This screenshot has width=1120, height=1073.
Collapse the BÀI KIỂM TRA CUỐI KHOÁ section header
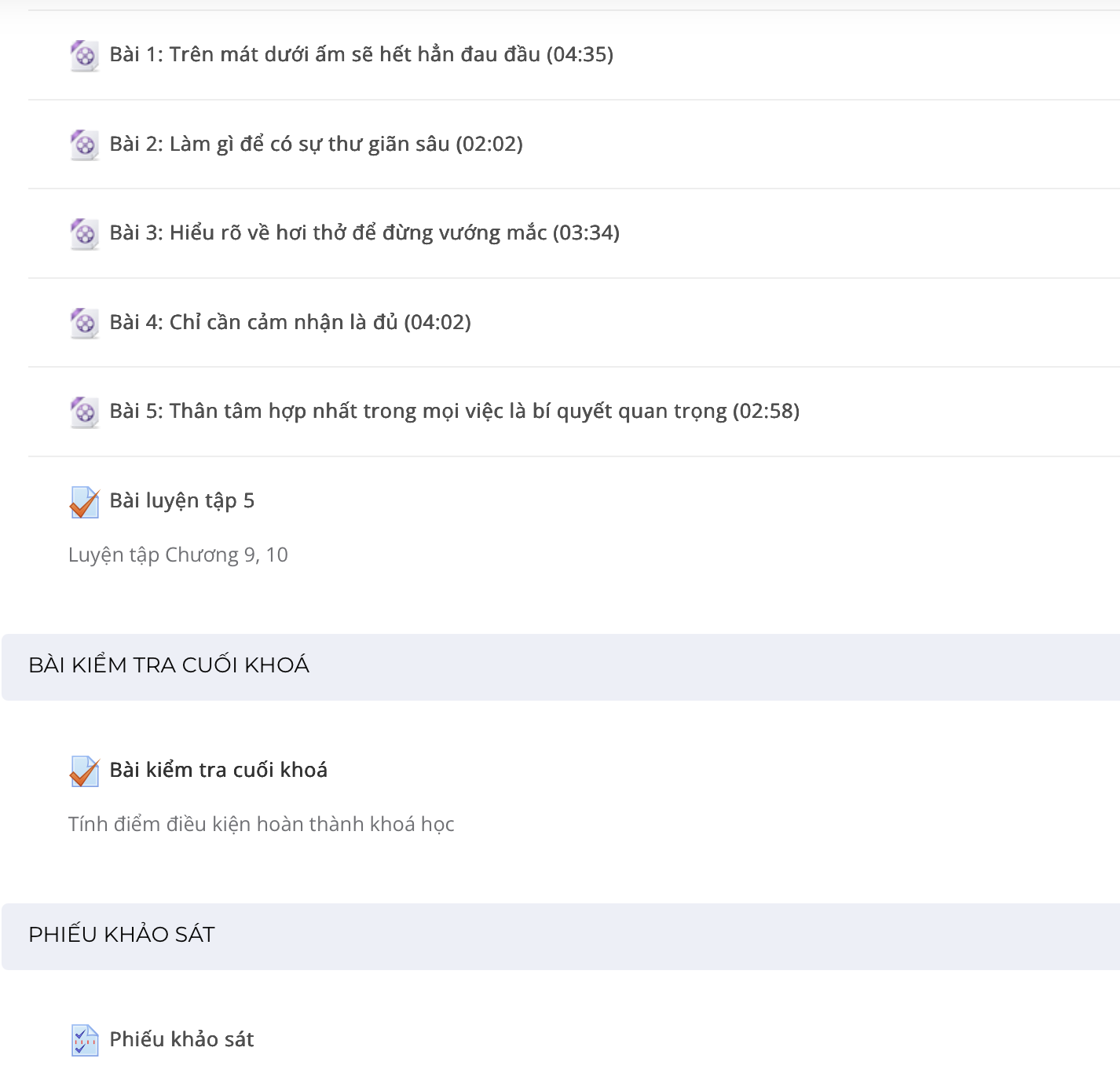561,667
